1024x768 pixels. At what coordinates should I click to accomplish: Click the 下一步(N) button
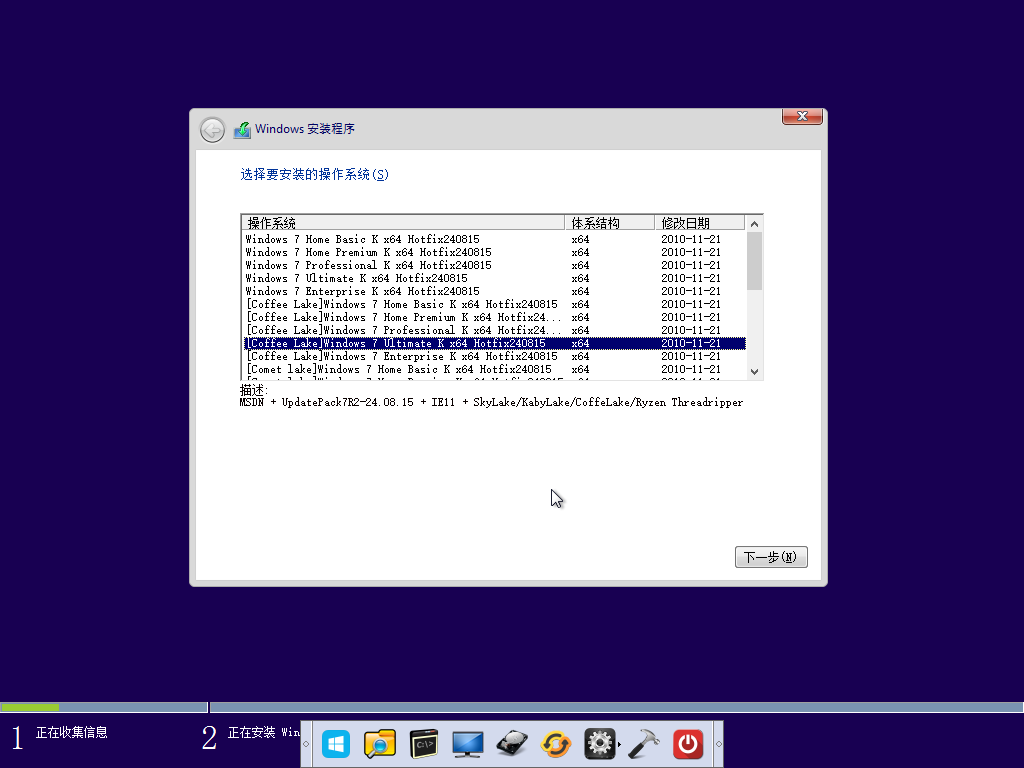[771, 557]
